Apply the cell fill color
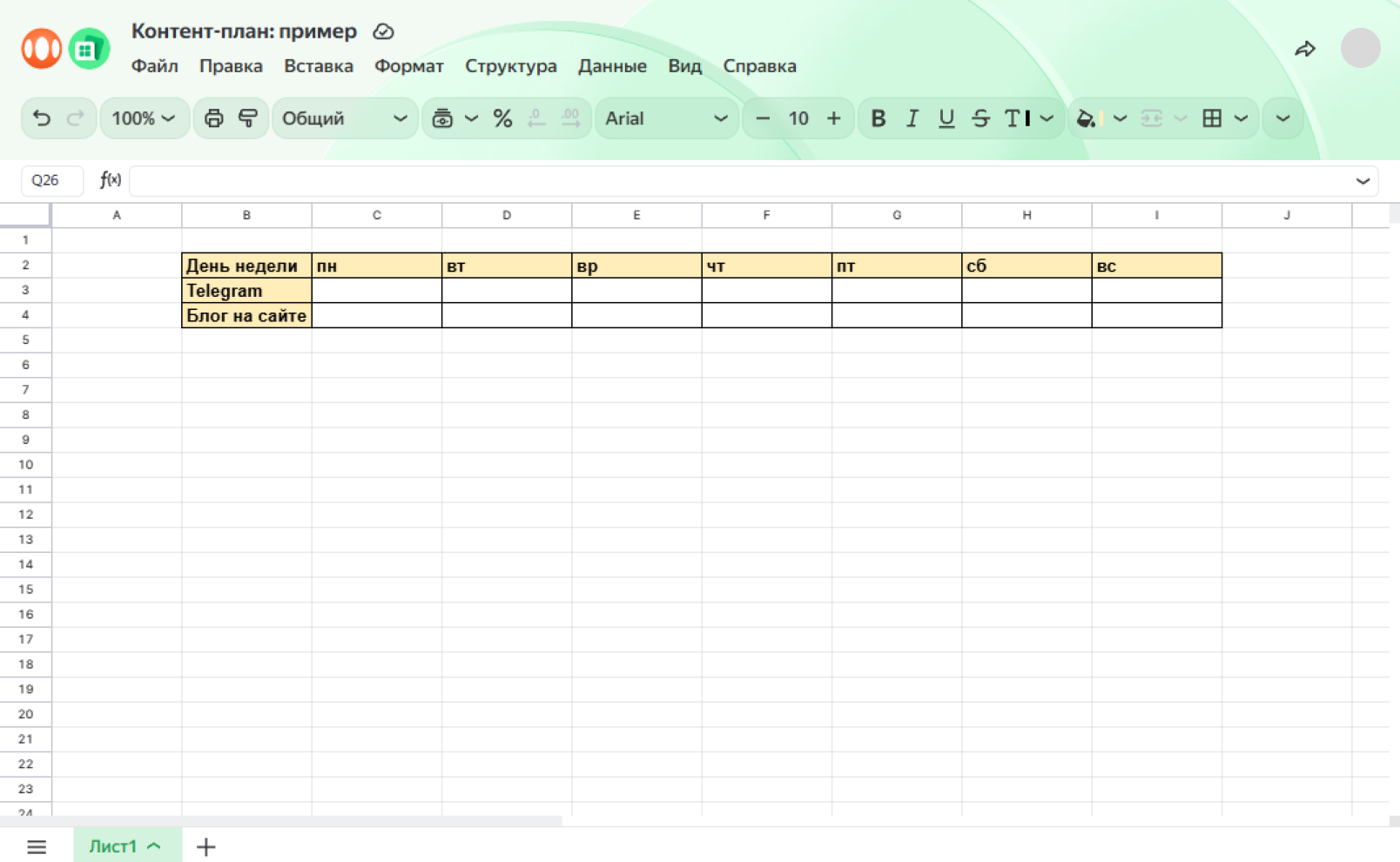 coord(1089,118)
